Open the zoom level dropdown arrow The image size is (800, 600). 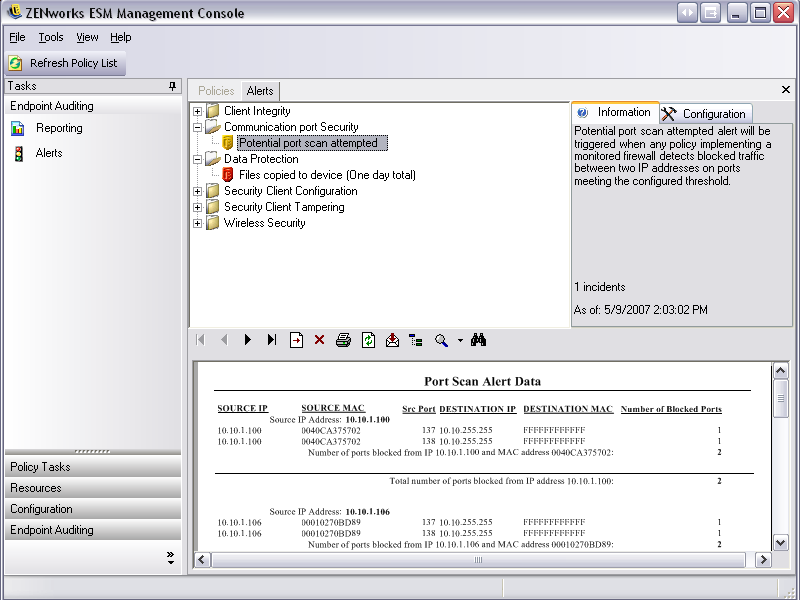(x=460, y=340)
